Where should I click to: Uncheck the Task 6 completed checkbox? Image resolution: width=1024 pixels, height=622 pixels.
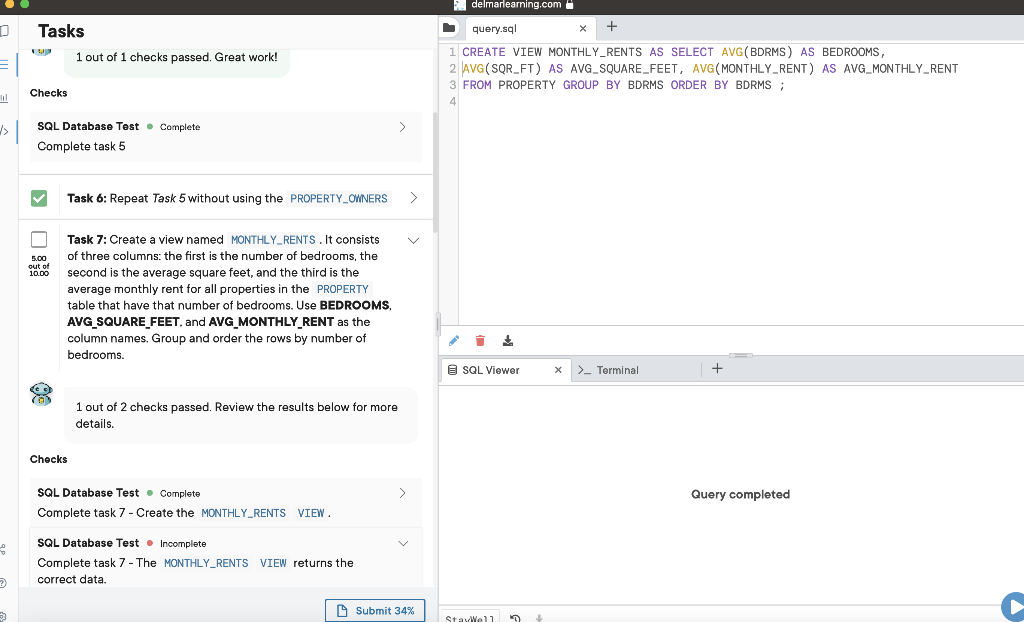click(x=39, y=198)
